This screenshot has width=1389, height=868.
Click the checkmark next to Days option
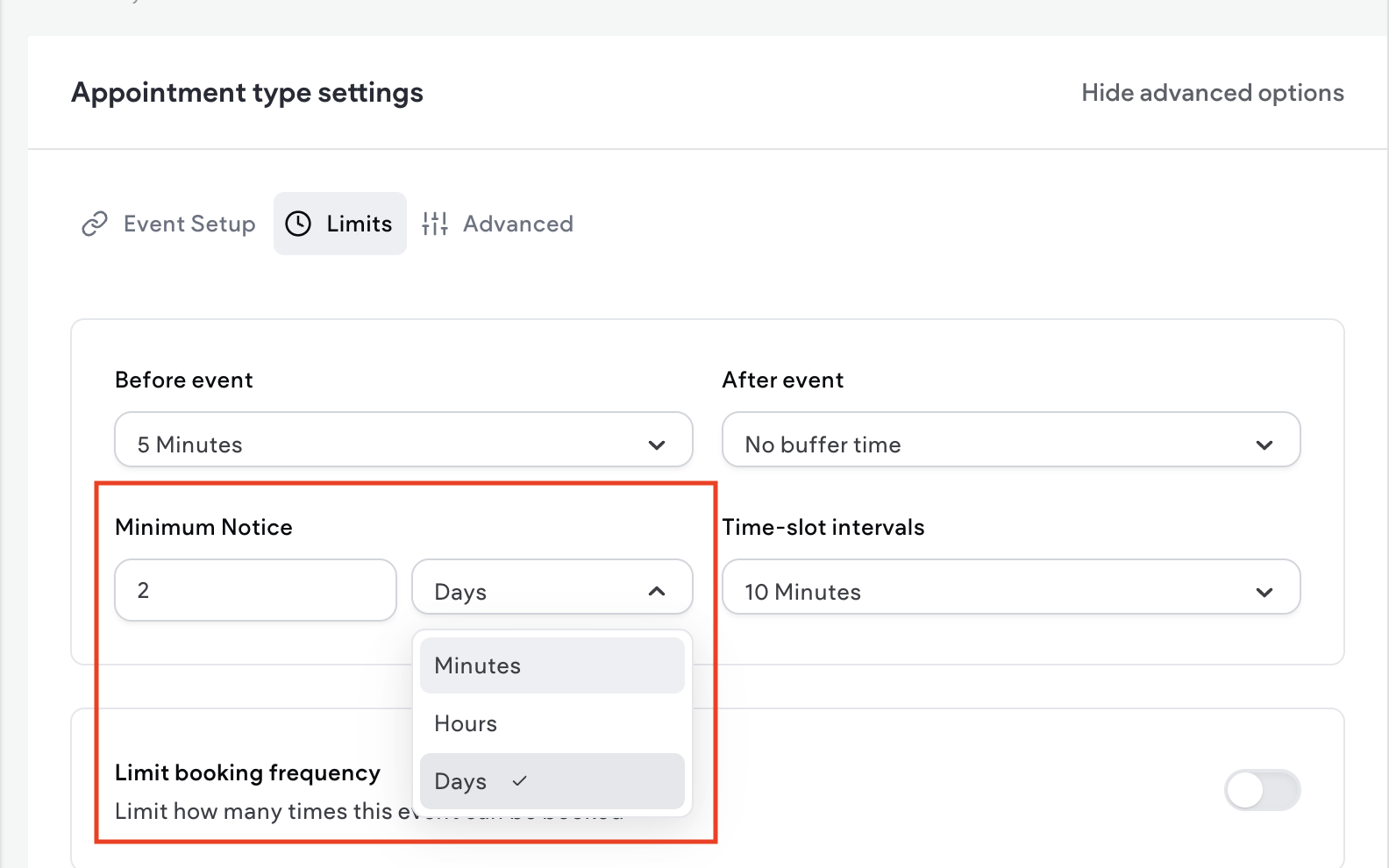click(519, 781)
